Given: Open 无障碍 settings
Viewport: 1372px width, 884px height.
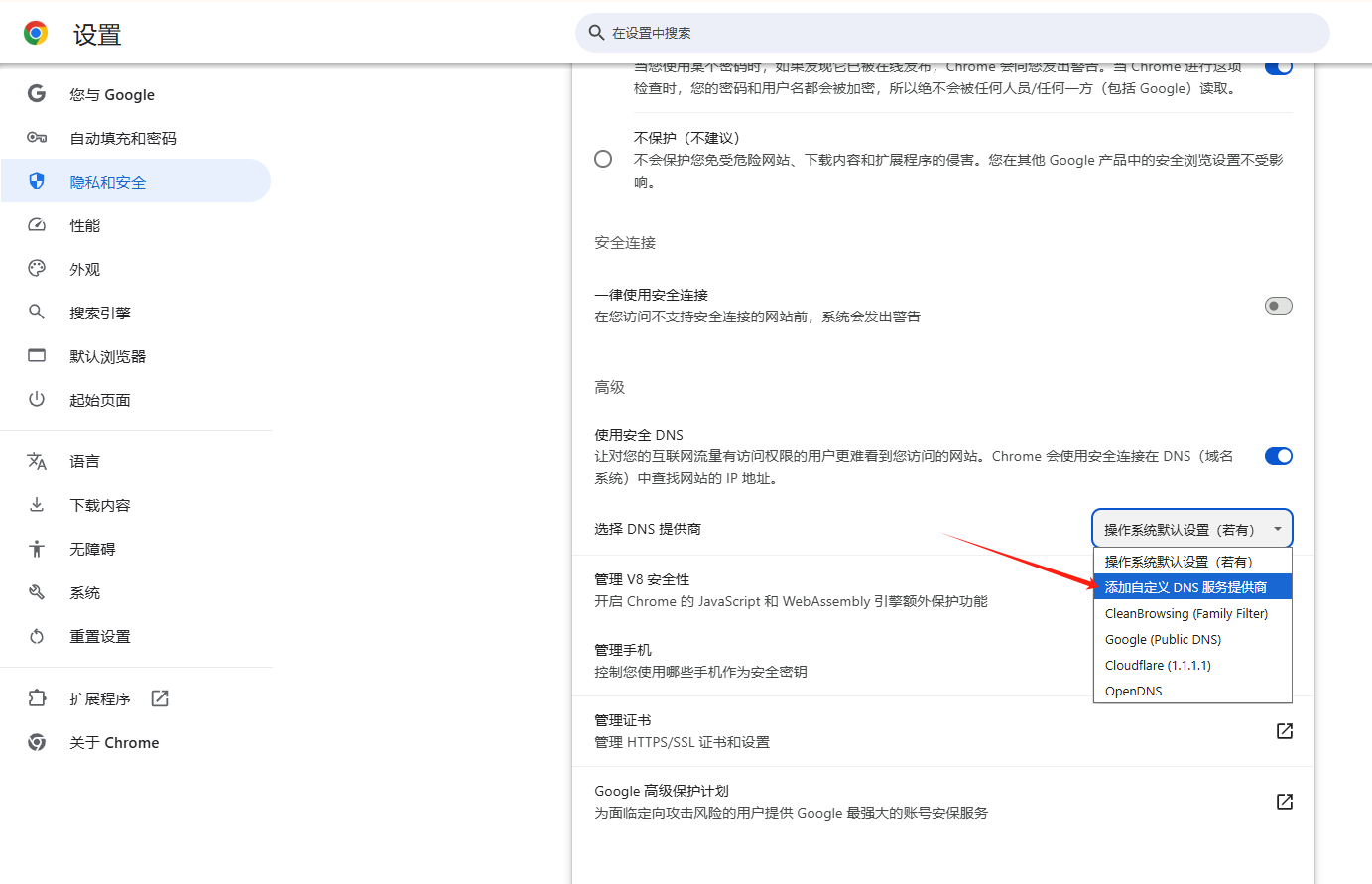Looking at the screenshot, I should [x=136, y=549].
